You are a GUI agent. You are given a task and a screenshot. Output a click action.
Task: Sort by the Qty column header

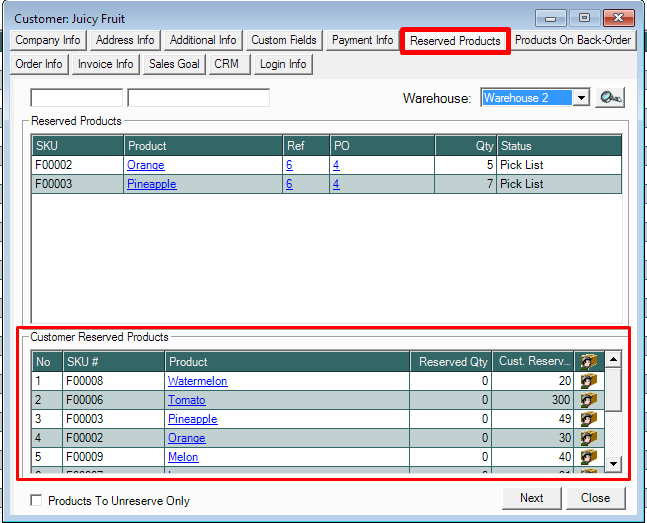pos(465,146)
